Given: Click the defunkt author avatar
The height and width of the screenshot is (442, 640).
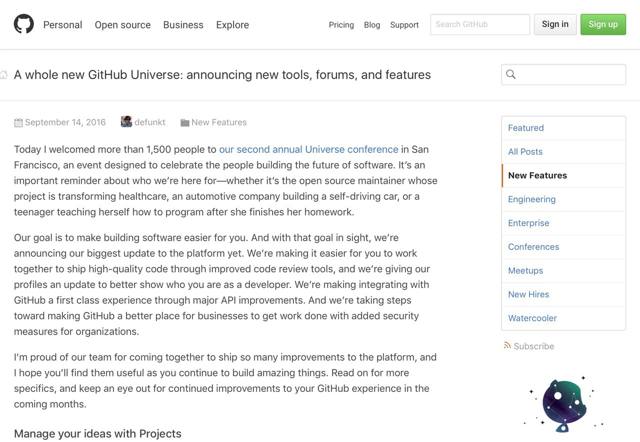Looking at the screenshot, I should pyautogui.click(x=126, y=122).
